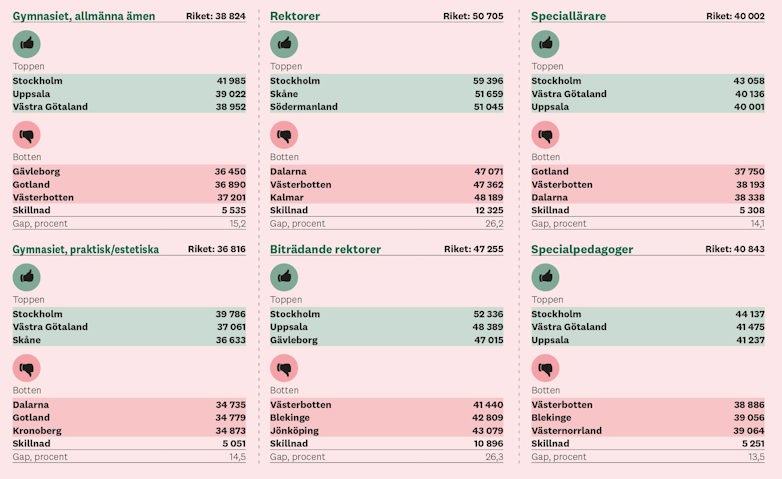The height and width of the screenshot is (479, 782).
Task: Click Dalarna row in Rektorer bottom list
Action: (x=386, y=172)
